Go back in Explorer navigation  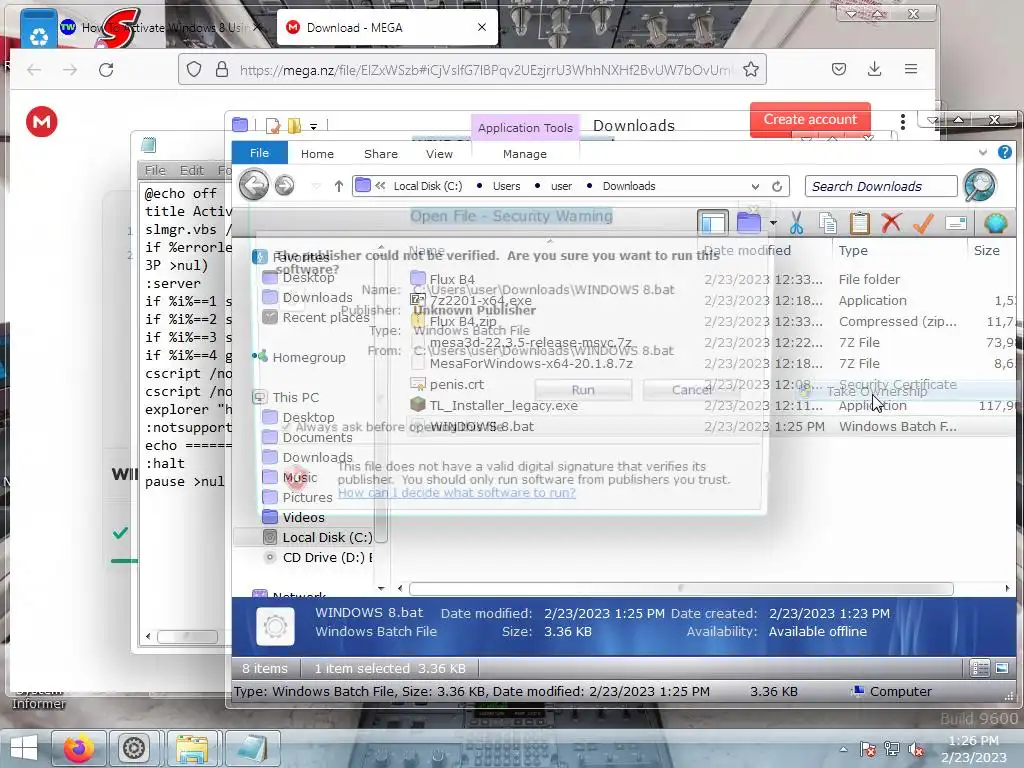tap(253, 185)
